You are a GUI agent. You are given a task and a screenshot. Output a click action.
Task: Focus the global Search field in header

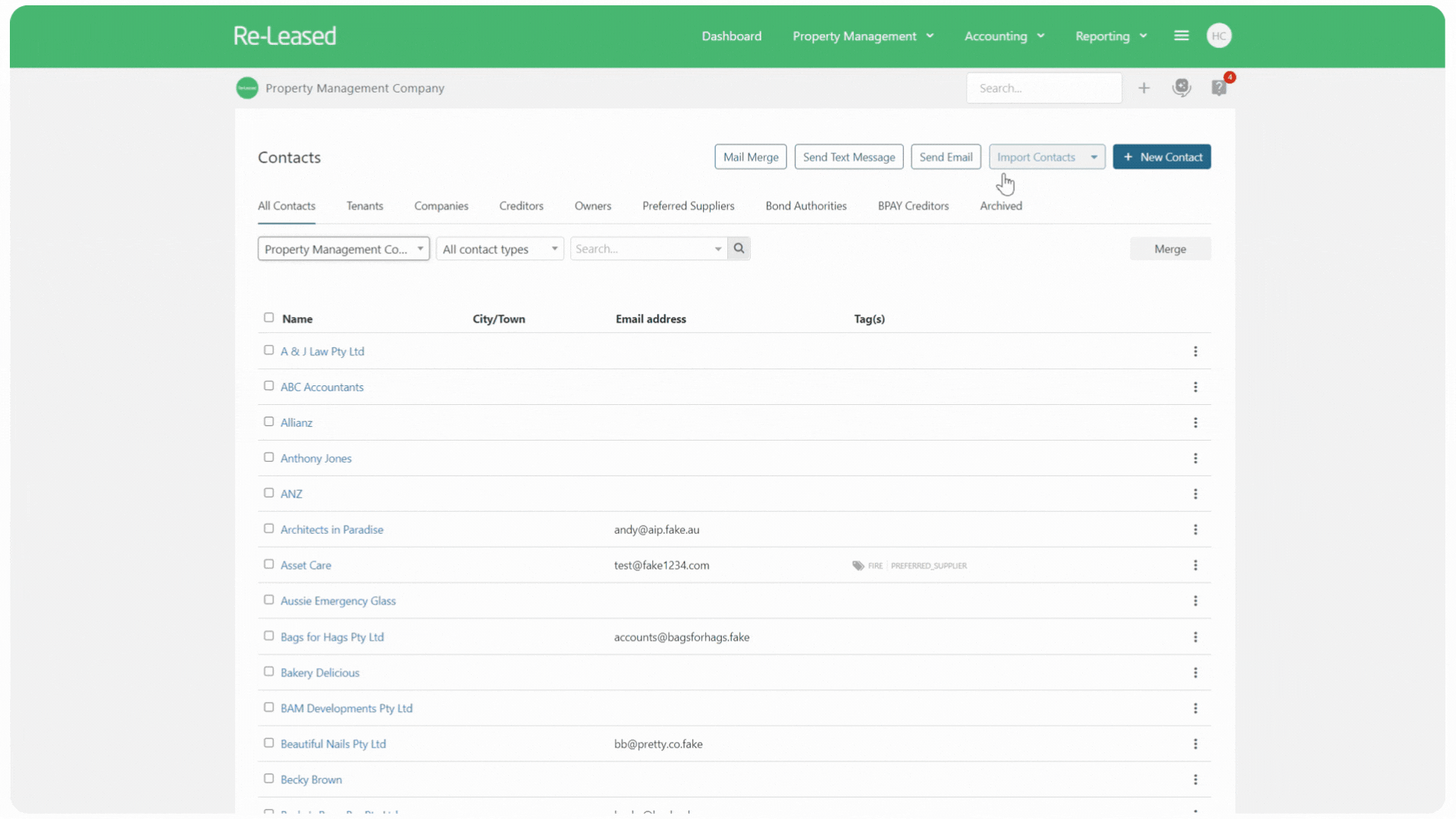(1043, 88)
